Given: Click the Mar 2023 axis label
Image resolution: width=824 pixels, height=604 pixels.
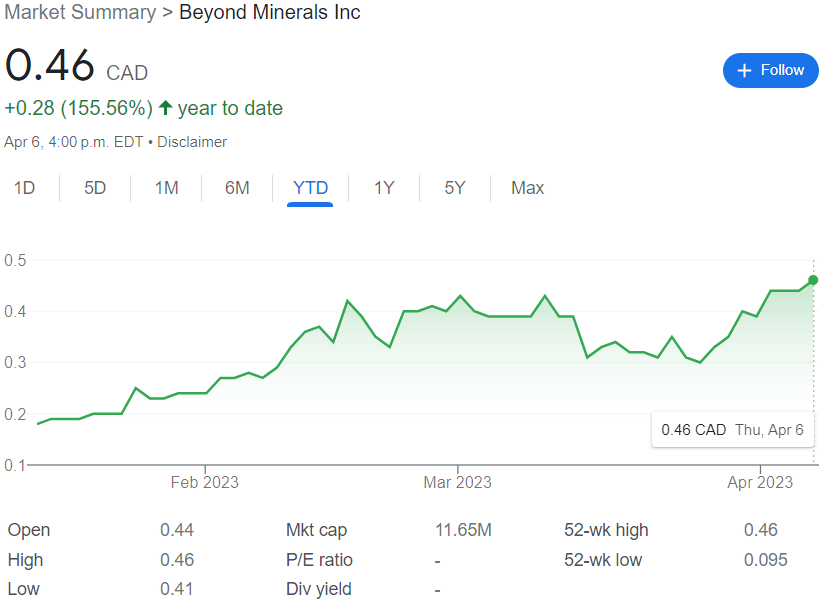Looking at the screenshot, I should 457,482.
